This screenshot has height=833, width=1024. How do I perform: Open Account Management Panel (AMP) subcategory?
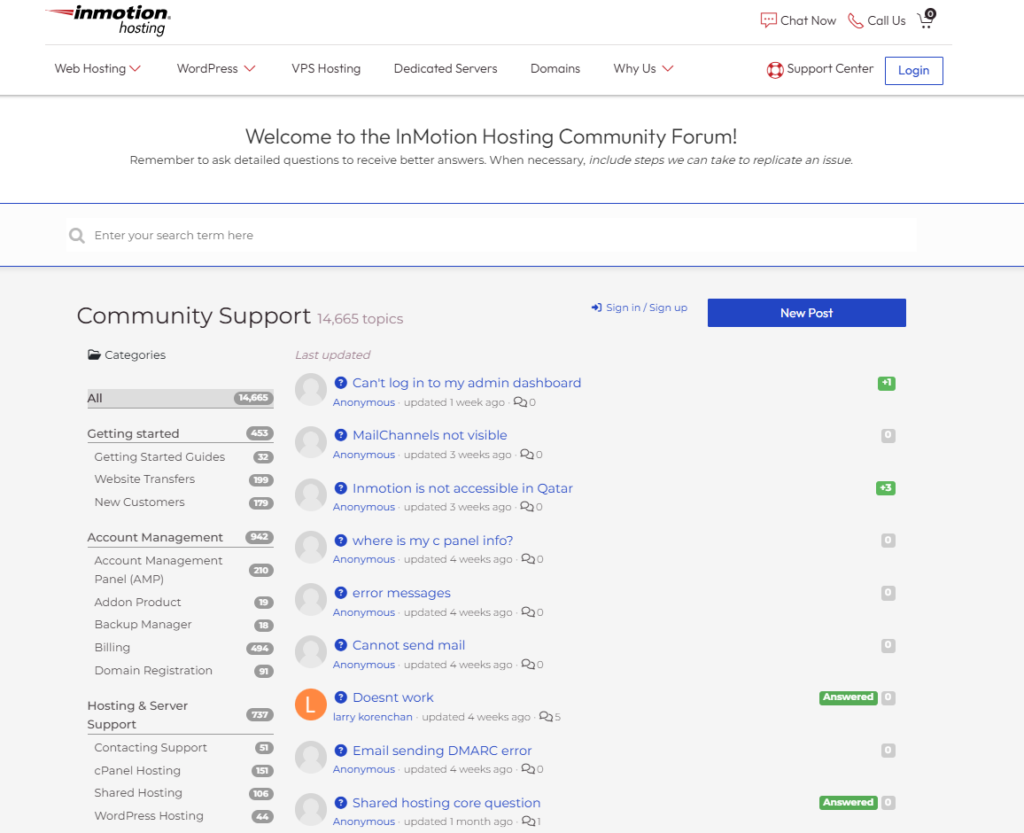pos(159,570)
